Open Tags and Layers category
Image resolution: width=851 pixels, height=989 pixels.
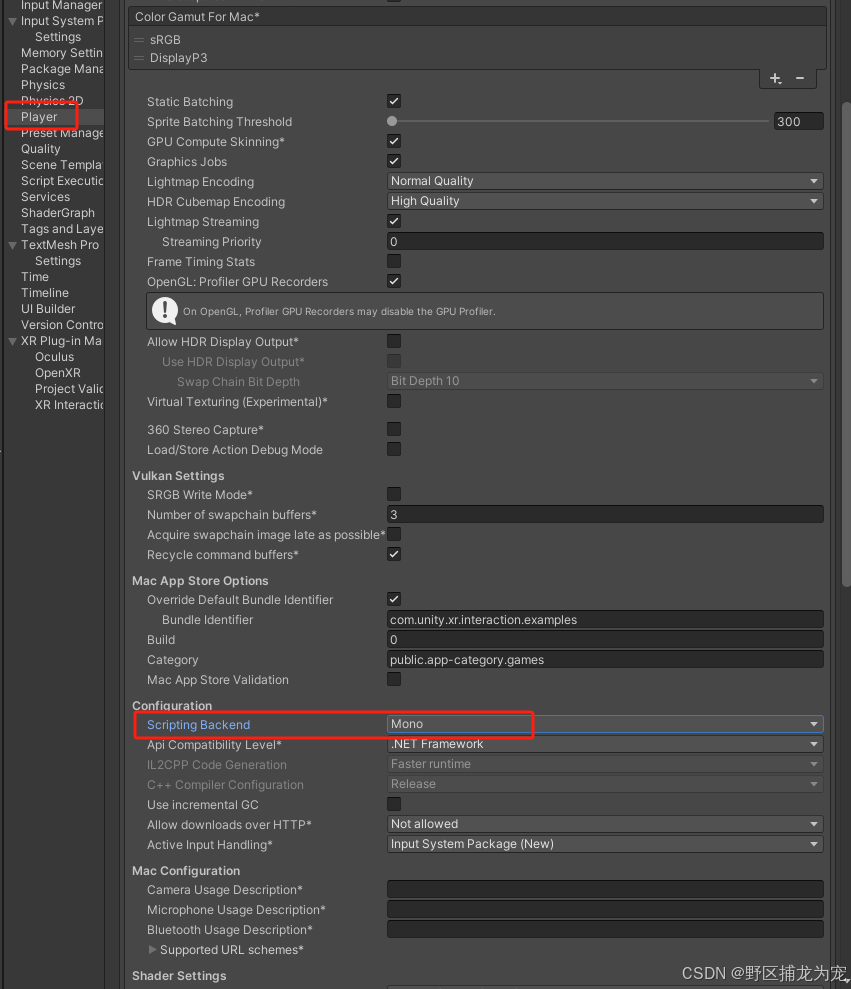62,229
